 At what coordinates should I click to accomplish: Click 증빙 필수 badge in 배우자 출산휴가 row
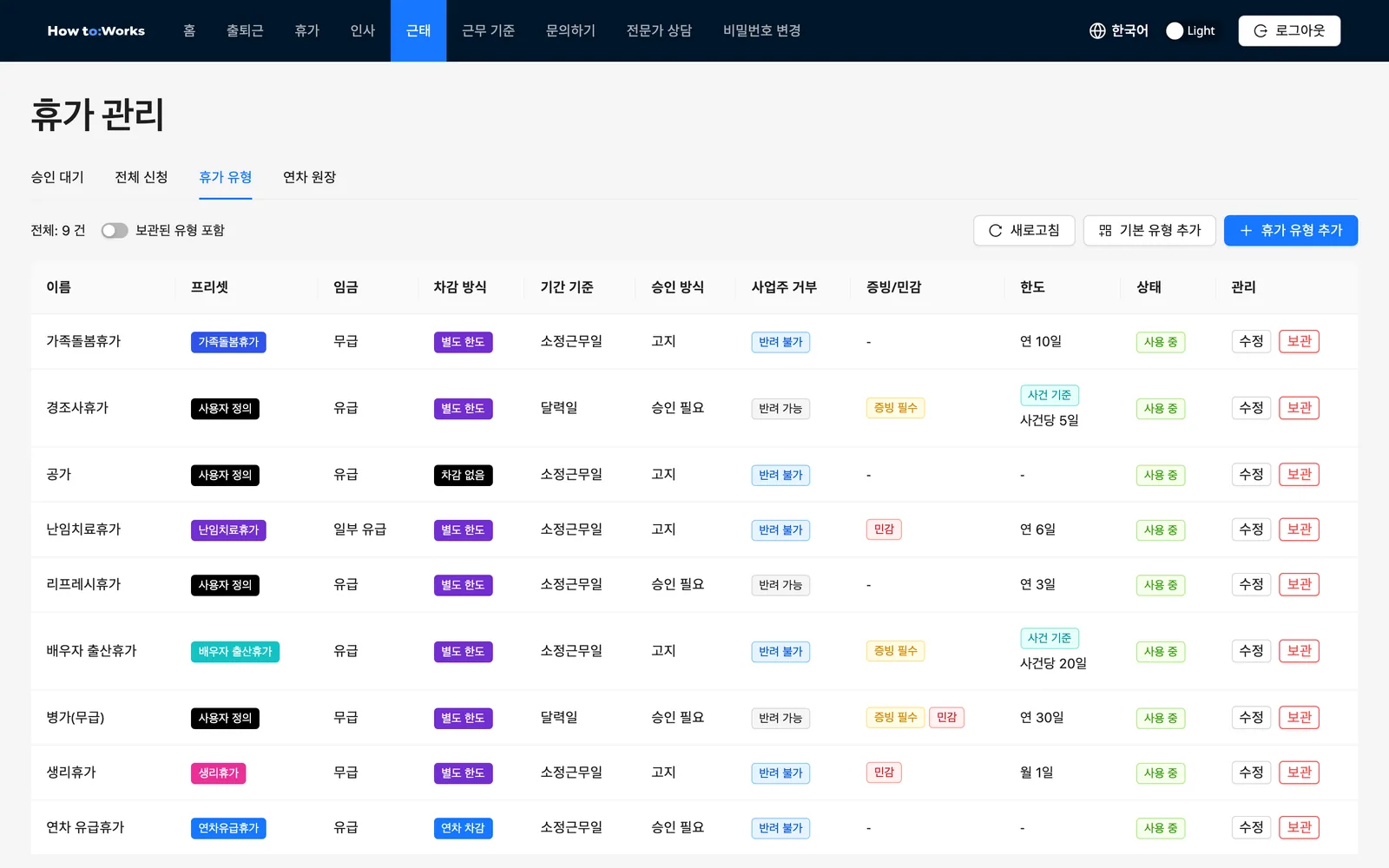tap(895, 651)
